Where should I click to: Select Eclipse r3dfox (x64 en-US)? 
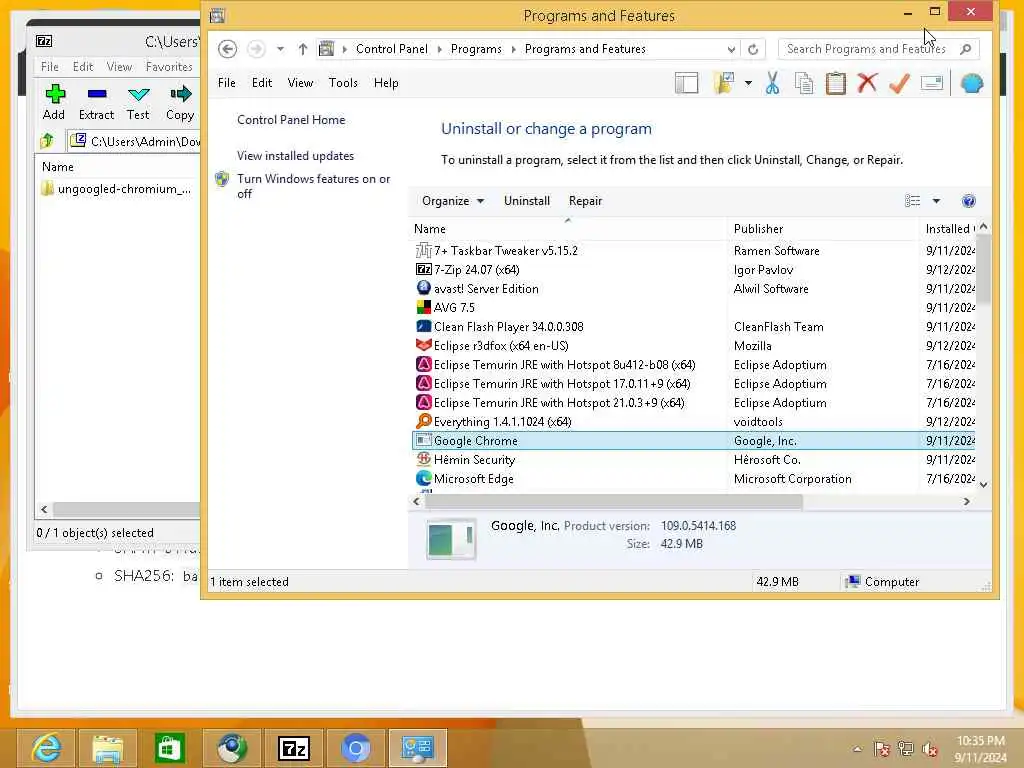694,345
